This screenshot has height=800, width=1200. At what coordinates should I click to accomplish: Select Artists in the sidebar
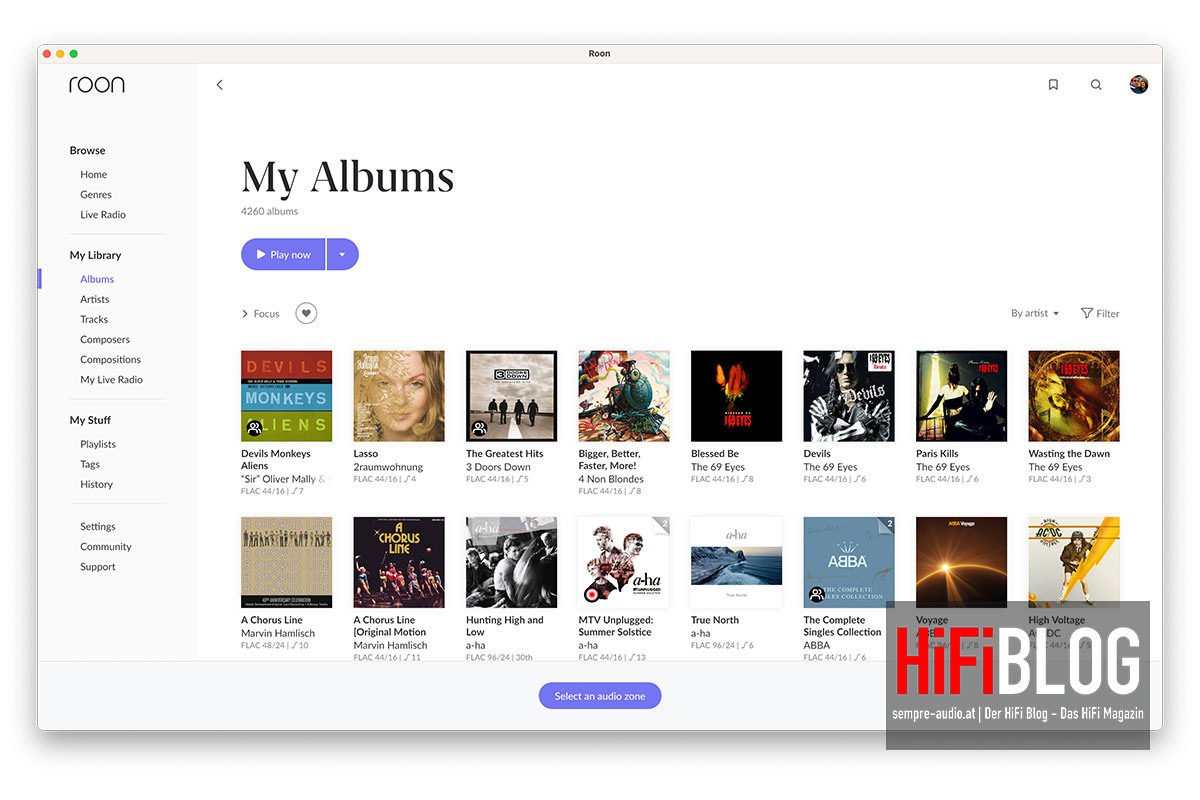pyautogui.click(x=94, y=298)
